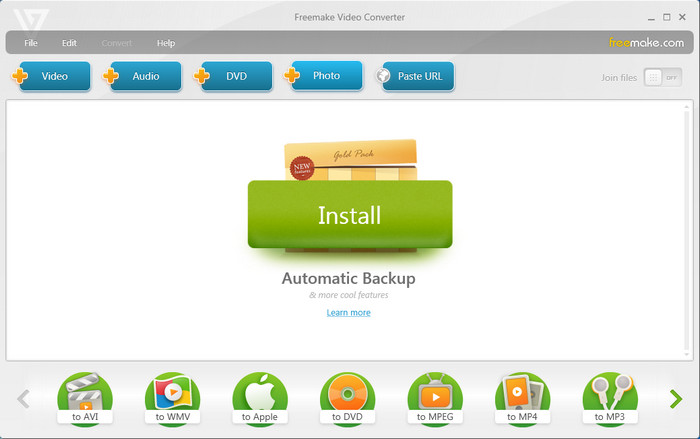Choose the to AVI output format
This screenshot has height=439, width=700.
[x=85, y=399]
